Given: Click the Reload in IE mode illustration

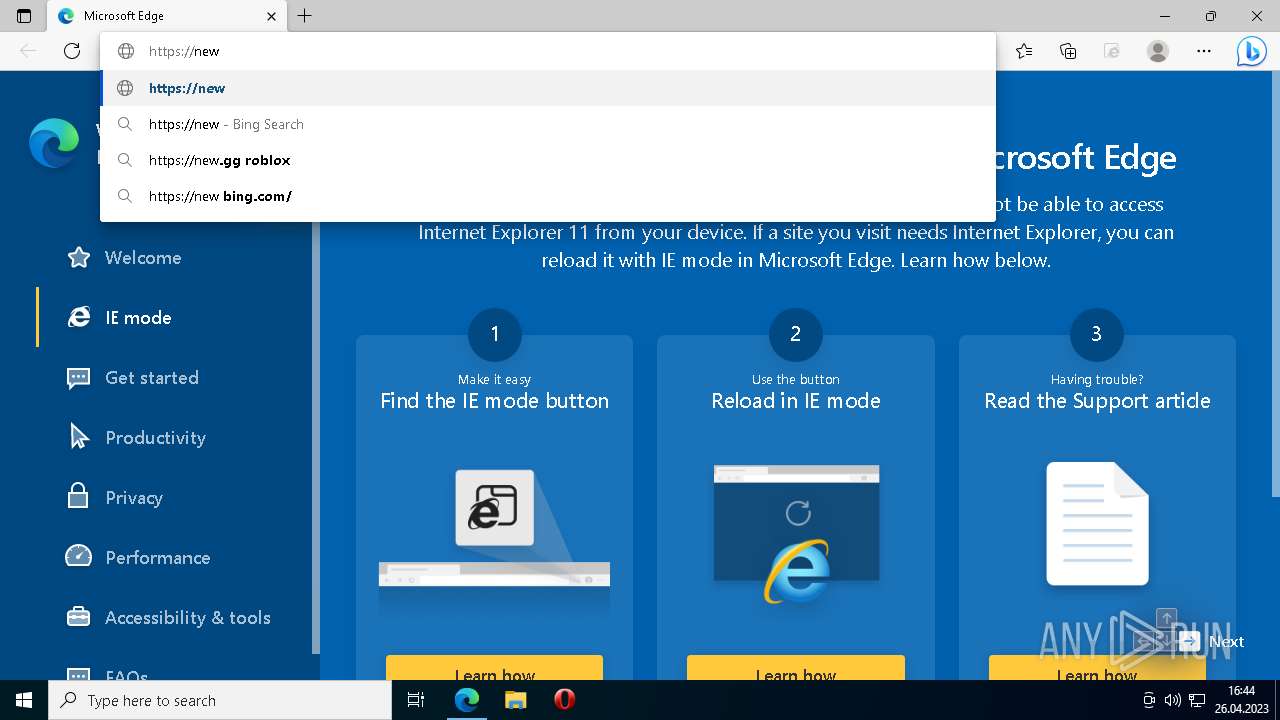Looking at the screenshot, I should coord(796,534).
